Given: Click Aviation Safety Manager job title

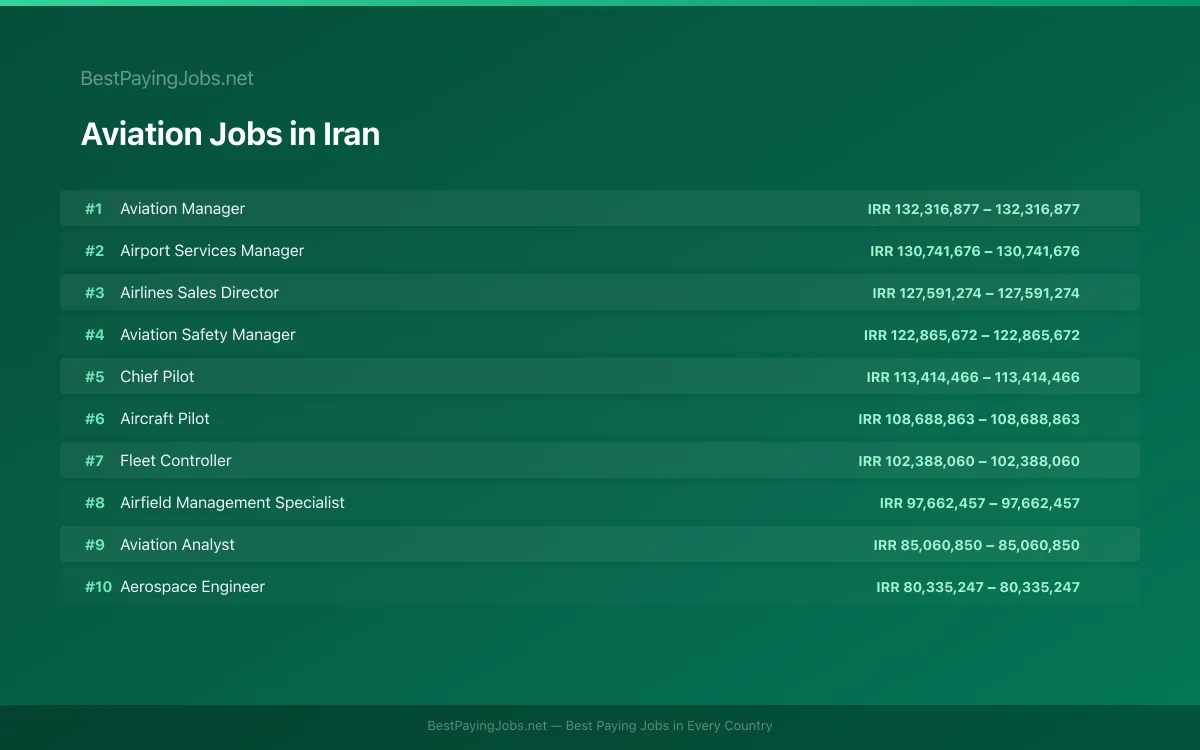Looking at the screenshot, I should pyautogui.click(x=208, y=335).
